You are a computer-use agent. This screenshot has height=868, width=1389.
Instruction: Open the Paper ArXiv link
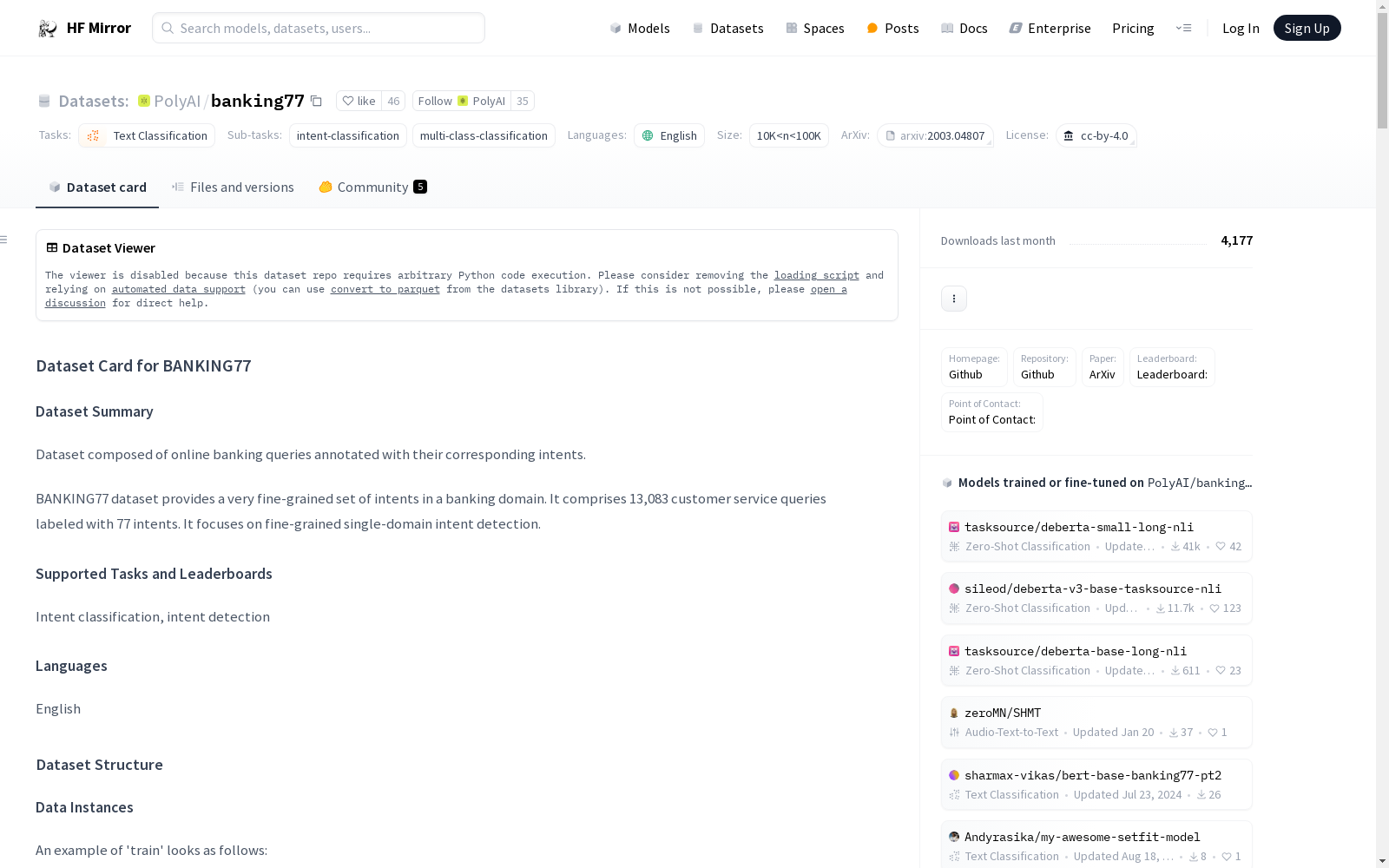tap(1103, 367)
